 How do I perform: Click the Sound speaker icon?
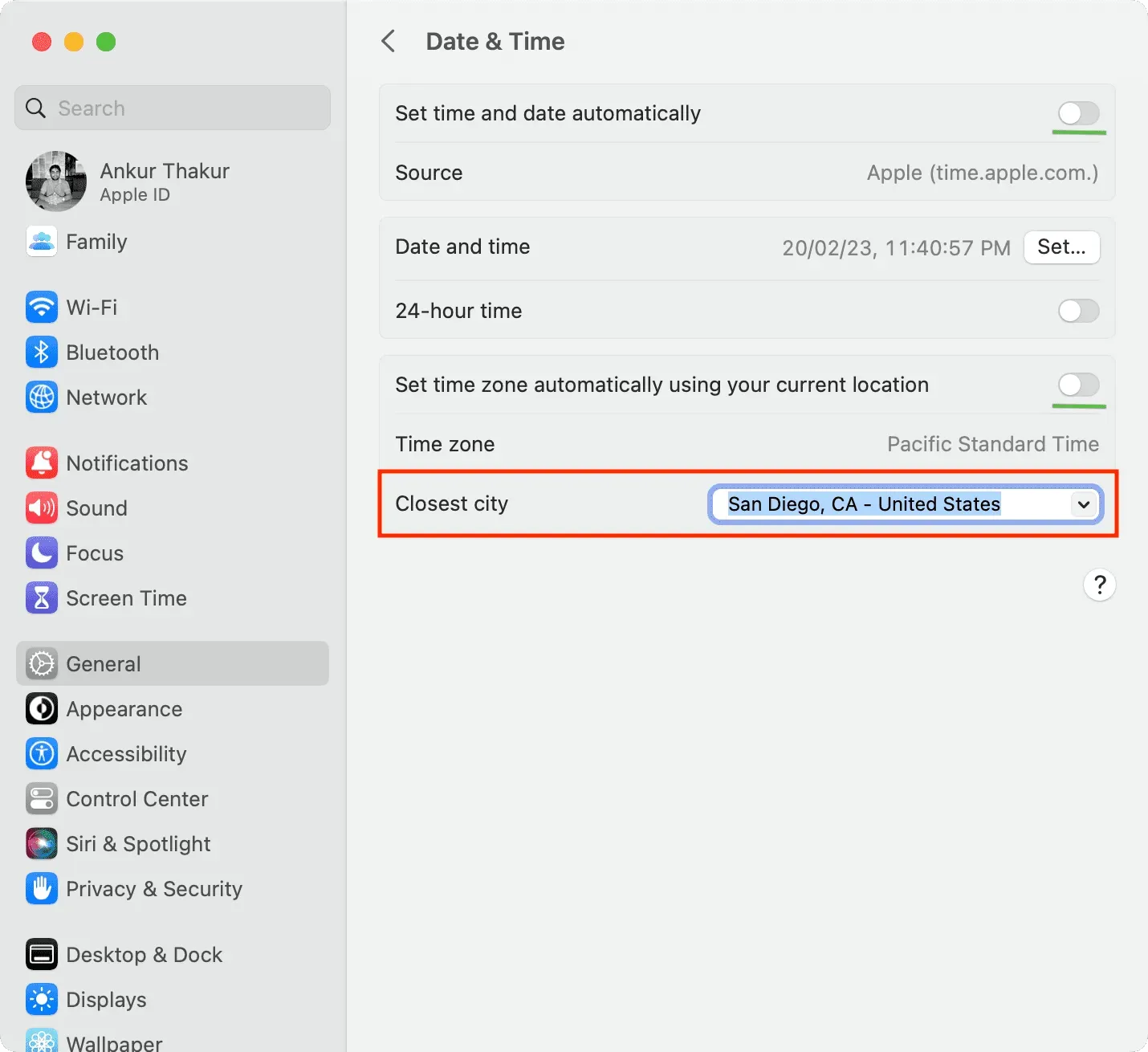pyautogui.click(x=41, y=508)
